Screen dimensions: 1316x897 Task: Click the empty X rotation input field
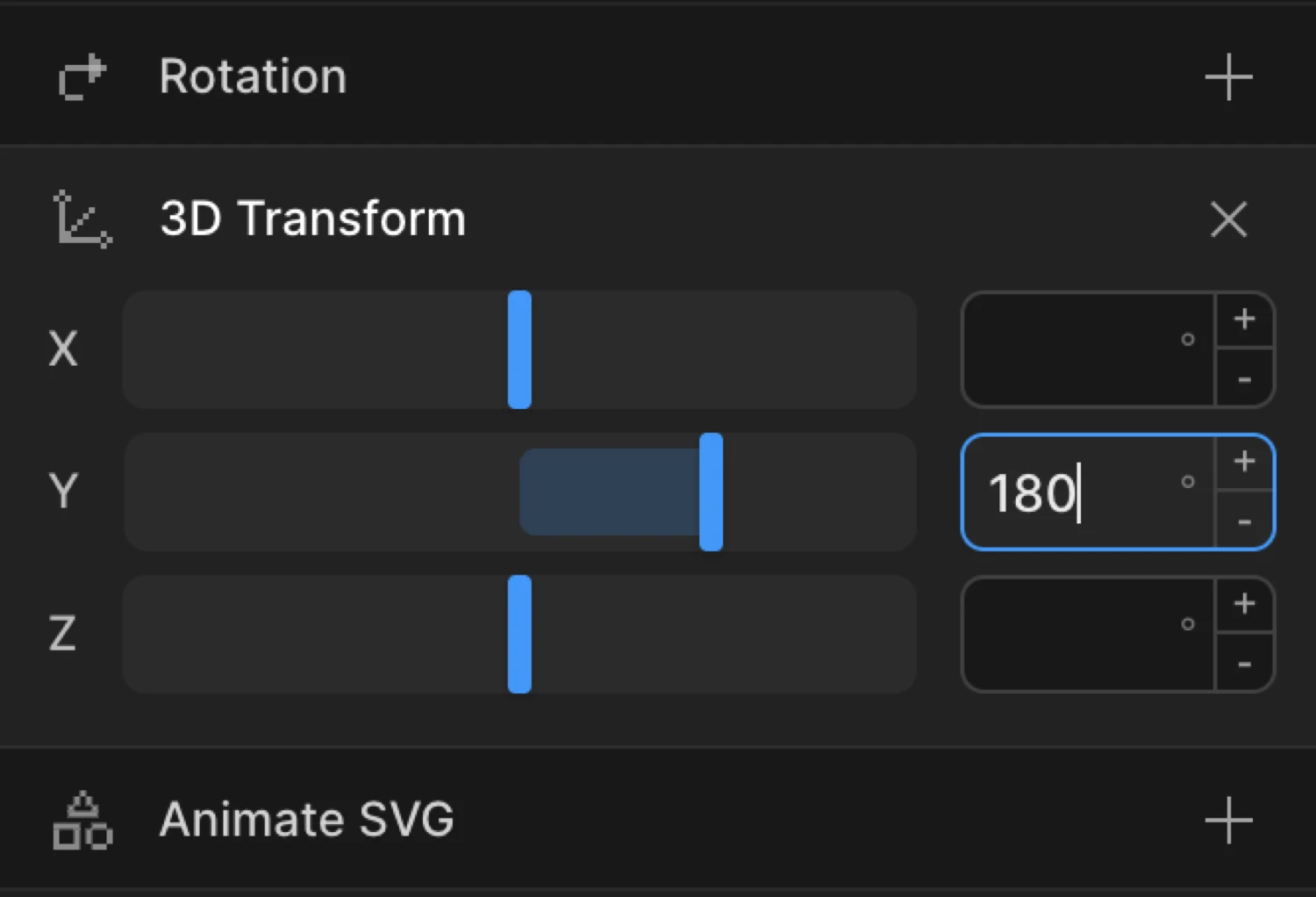click(x=1079, y=349)
